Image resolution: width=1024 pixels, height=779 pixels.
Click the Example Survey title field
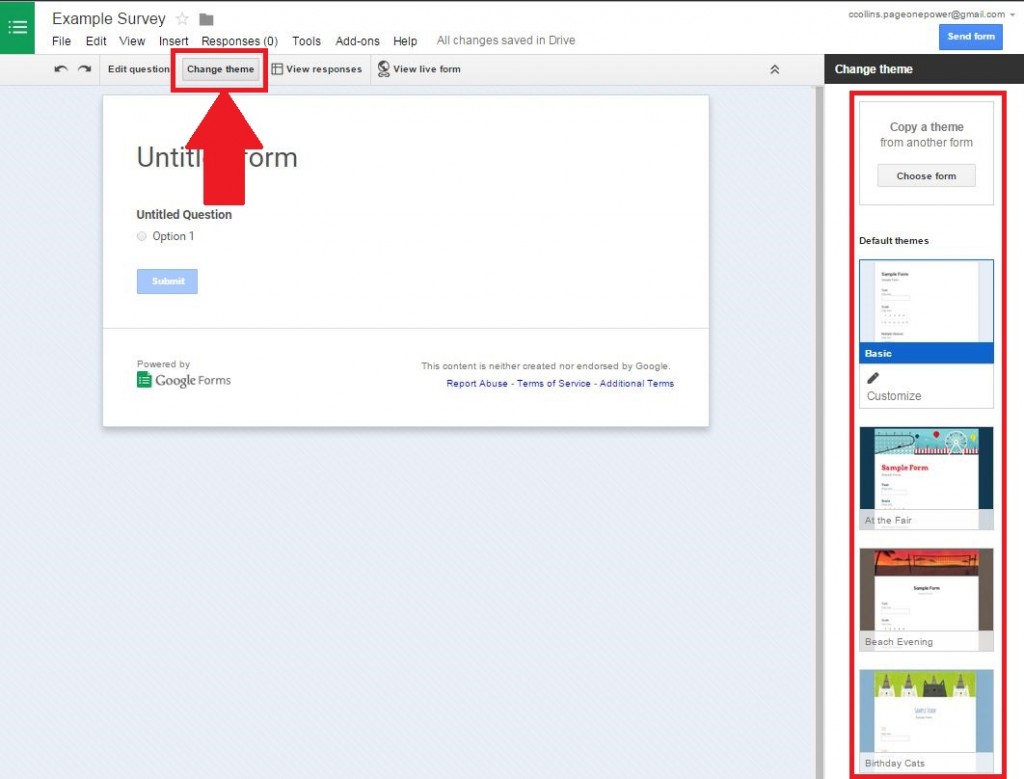109,18
